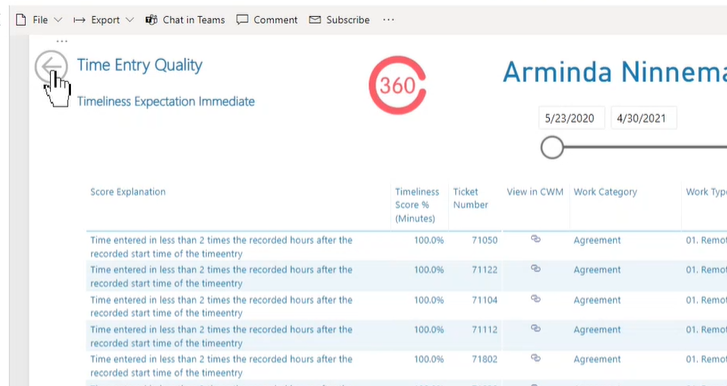
Task: Click Timeliness Expectation Immediate subtitle
Action: pyautogui.click(x=166, y=101)
